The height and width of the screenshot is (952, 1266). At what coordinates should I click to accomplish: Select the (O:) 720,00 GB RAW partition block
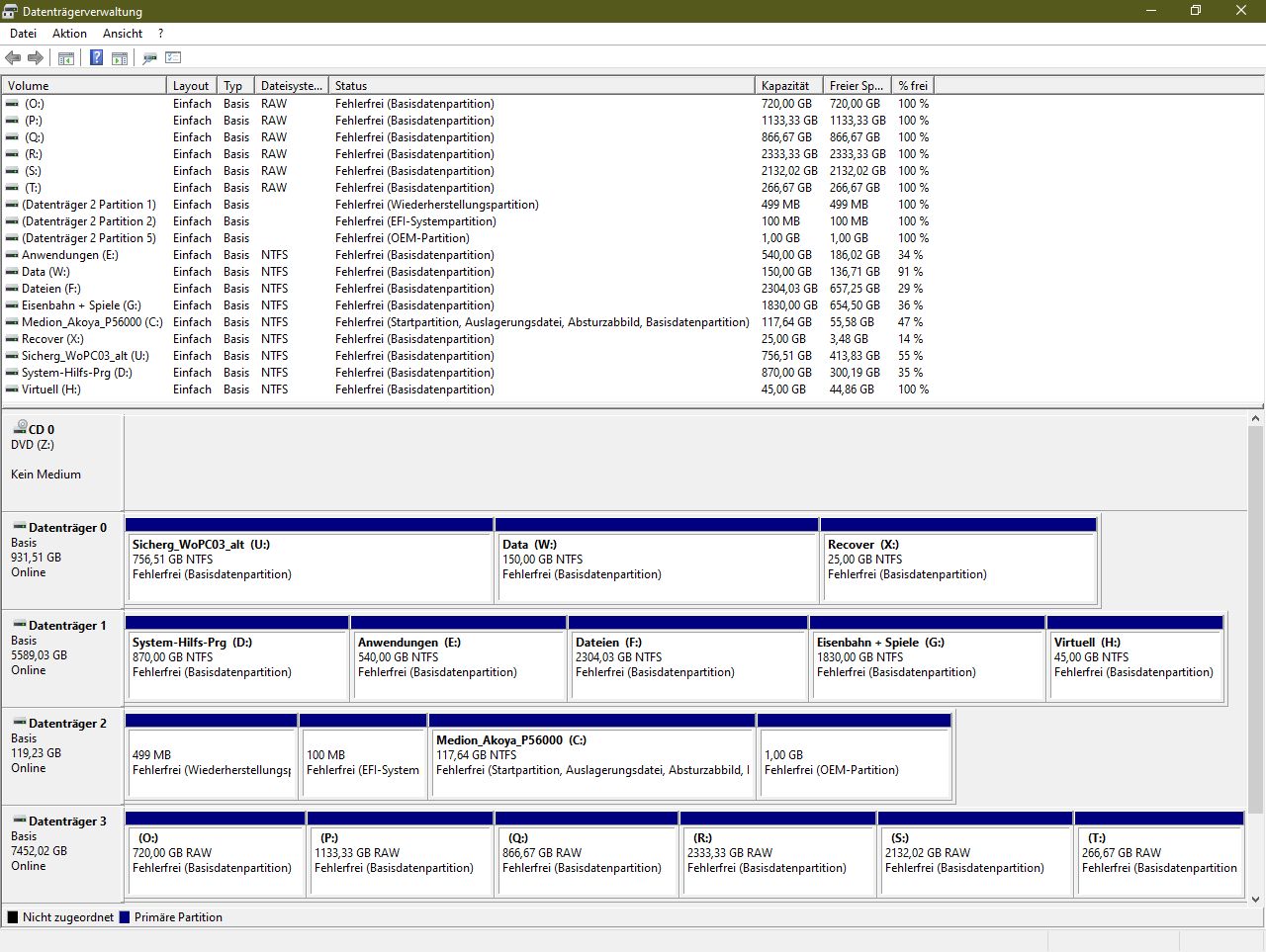(216, 853)
